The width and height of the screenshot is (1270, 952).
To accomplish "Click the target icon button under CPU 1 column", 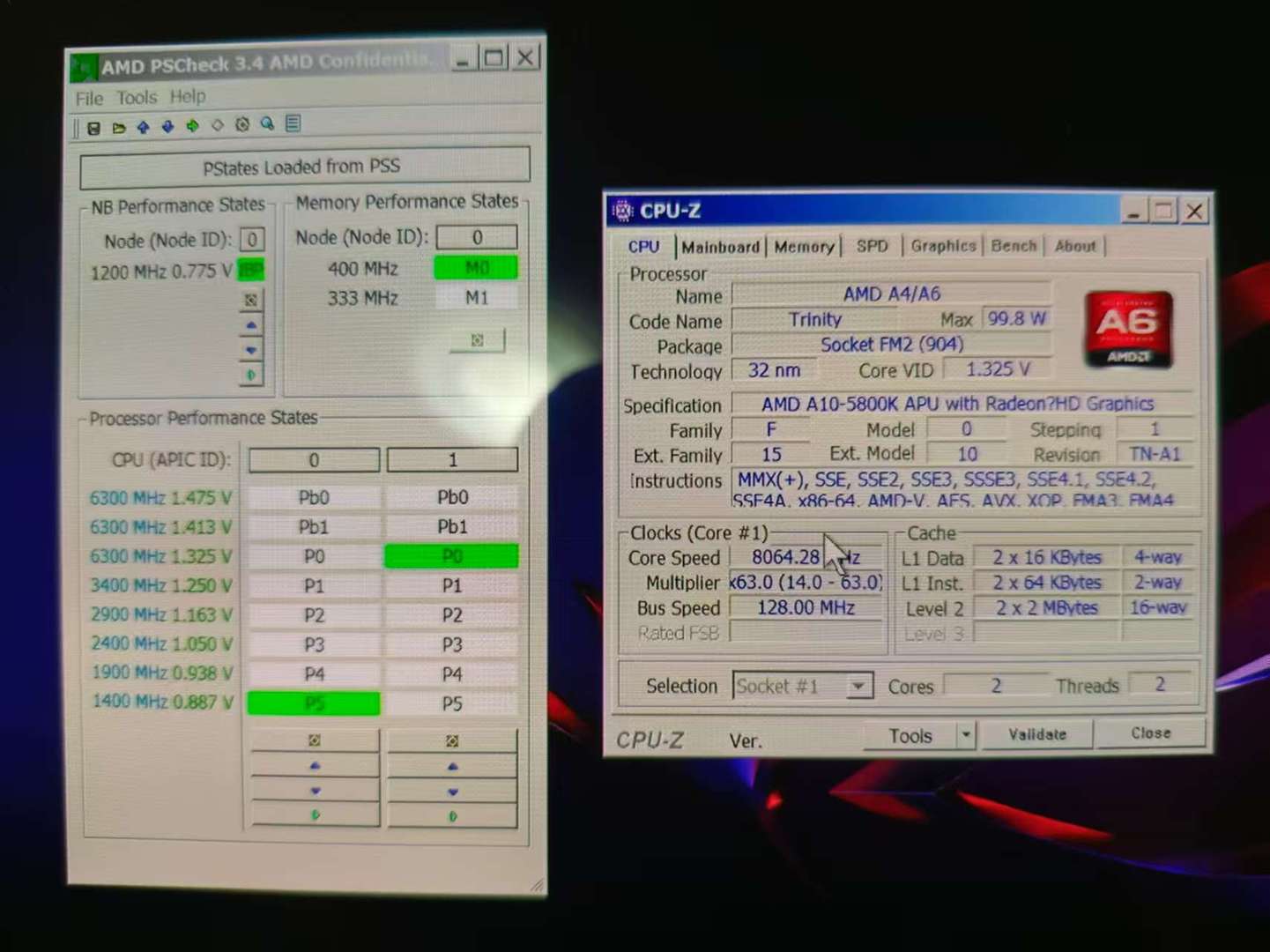I will (452, 741).
